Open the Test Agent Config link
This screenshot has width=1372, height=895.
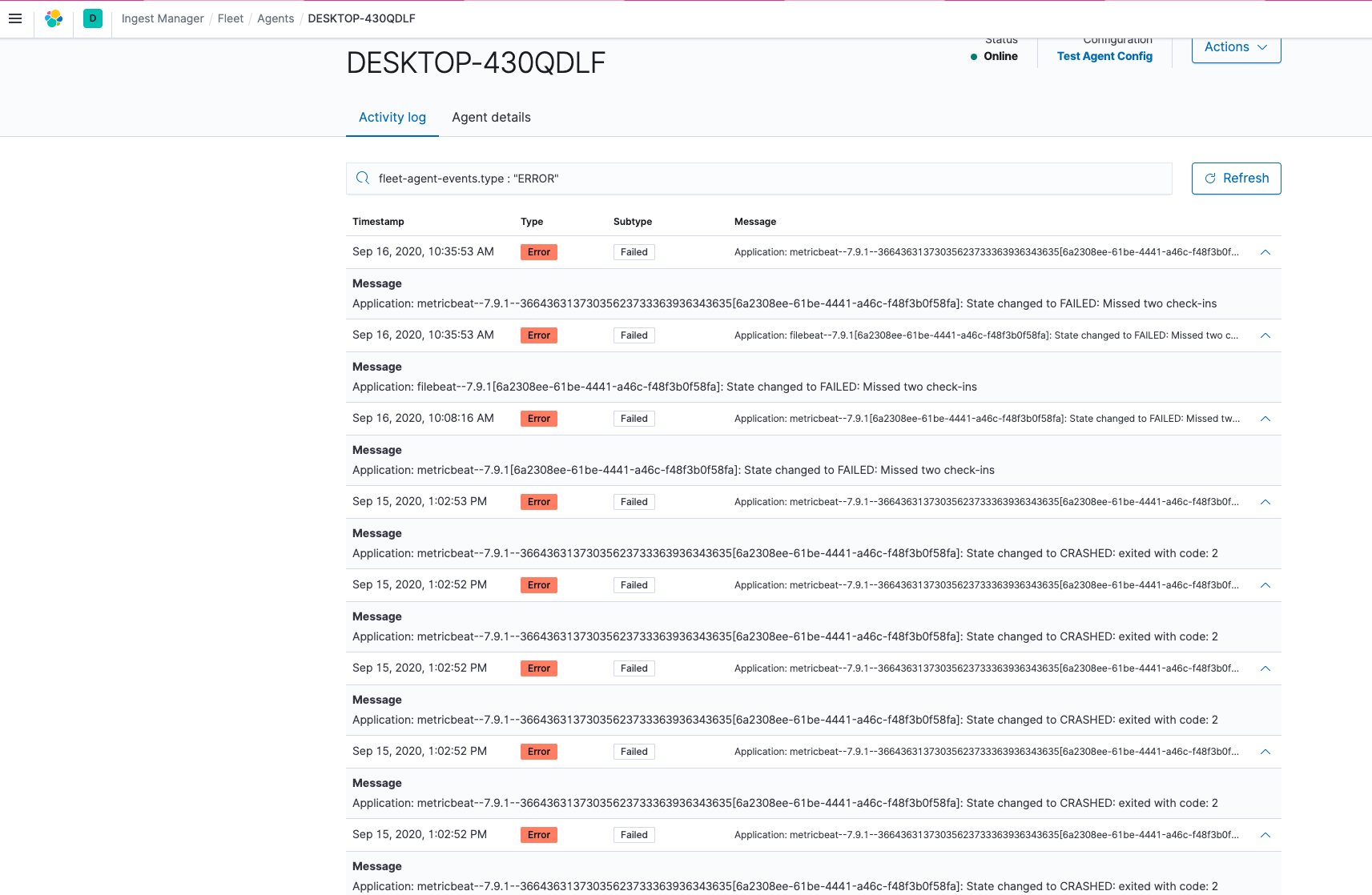(x=1104, y=56)
